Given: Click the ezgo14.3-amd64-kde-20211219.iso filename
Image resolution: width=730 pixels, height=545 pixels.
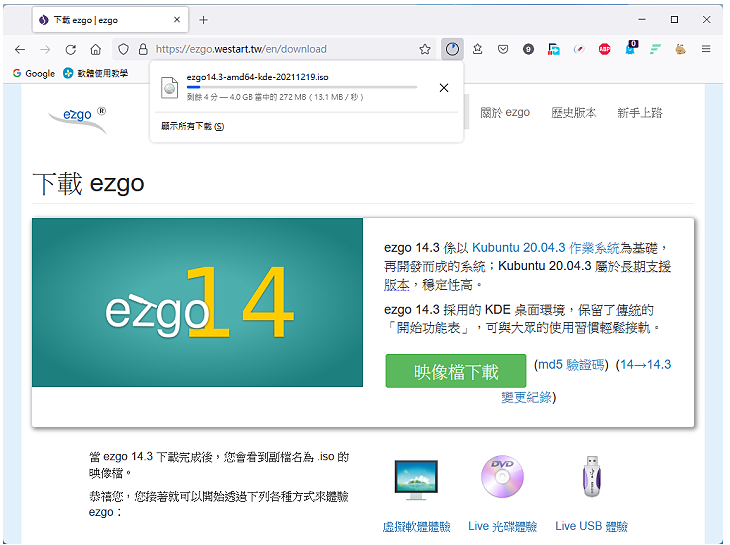Looking at the screenshot, I should pos(257,77).
